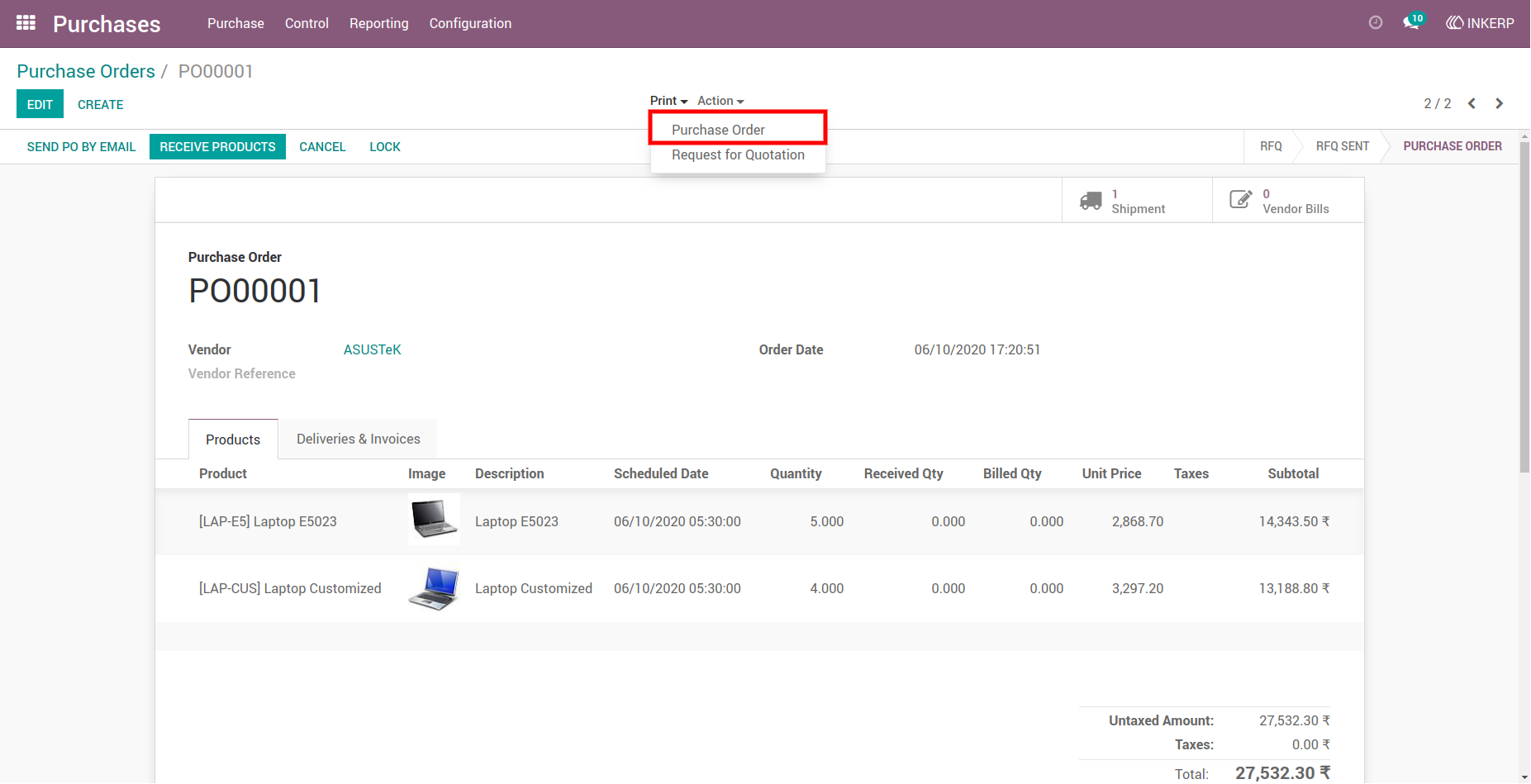Open the Purchase top menu
The image size is (1531, 784).
pyautogui.click(x=235, y=23)
